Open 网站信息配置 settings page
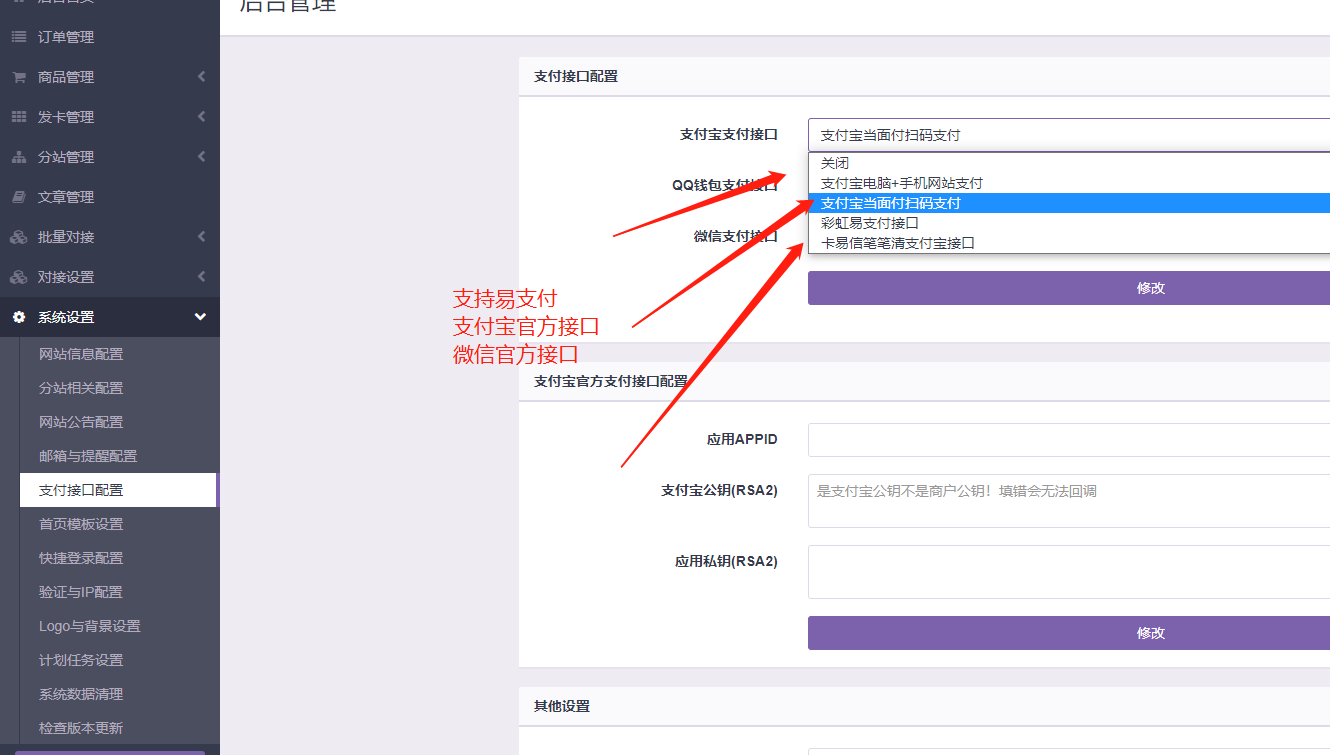Viewport: 1330px width, 755px height. (x=81, y=354)
